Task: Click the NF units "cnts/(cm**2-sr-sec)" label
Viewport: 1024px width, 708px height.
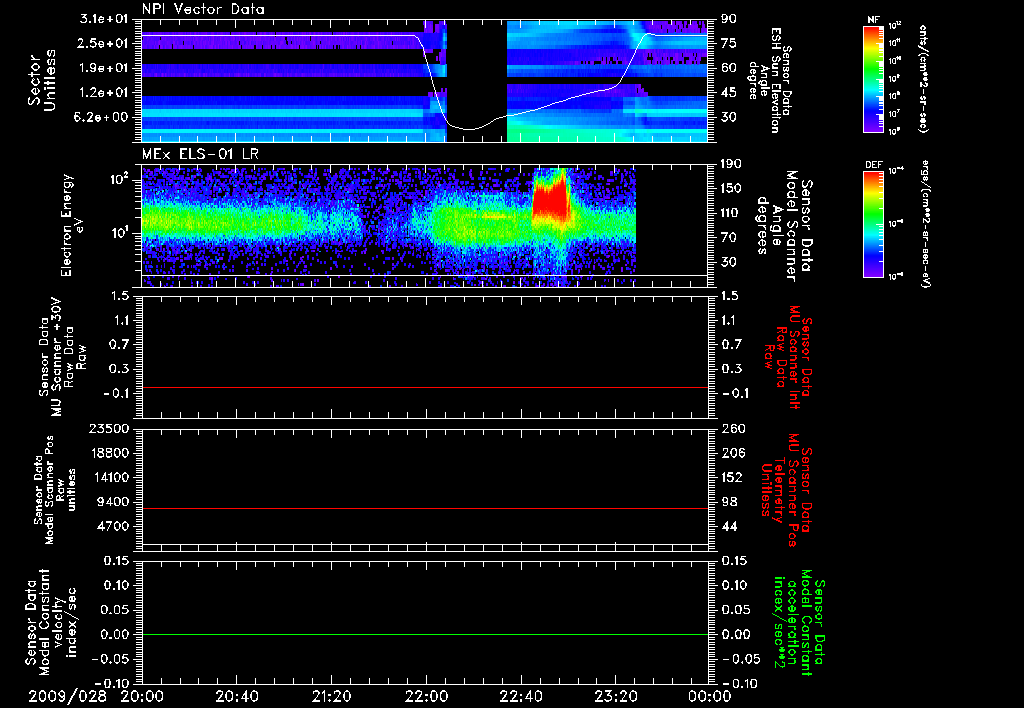Action: (x=923, y=78)
